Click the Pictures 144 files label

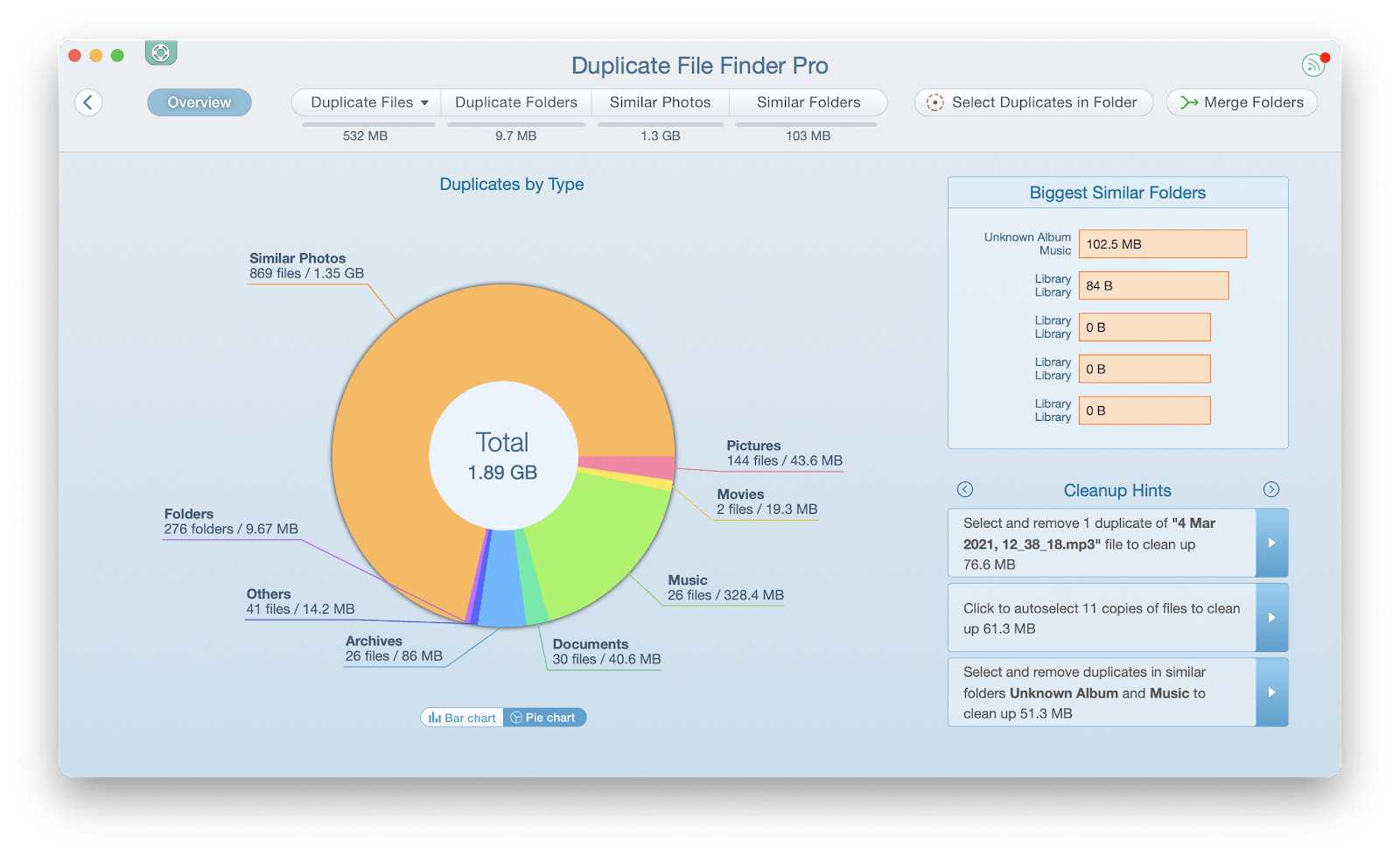[784, 453]
